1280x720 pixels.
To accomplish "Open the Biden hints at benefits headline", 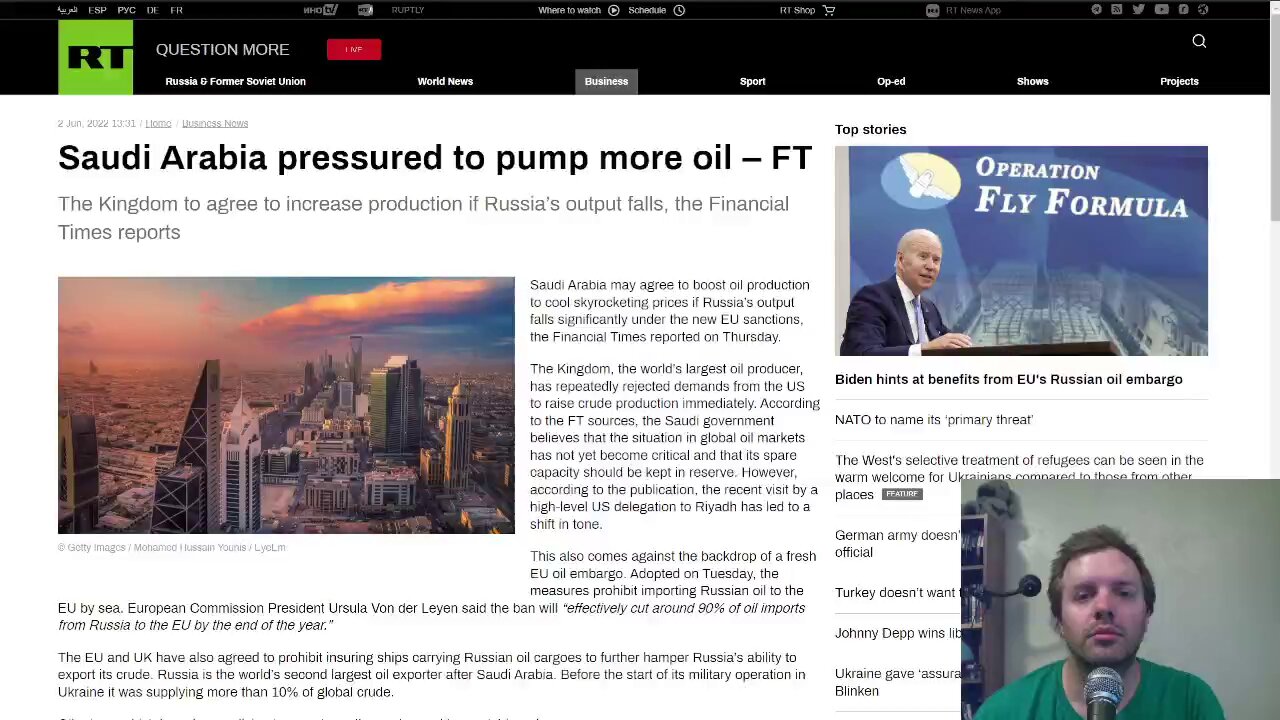I will (1009, 379).
